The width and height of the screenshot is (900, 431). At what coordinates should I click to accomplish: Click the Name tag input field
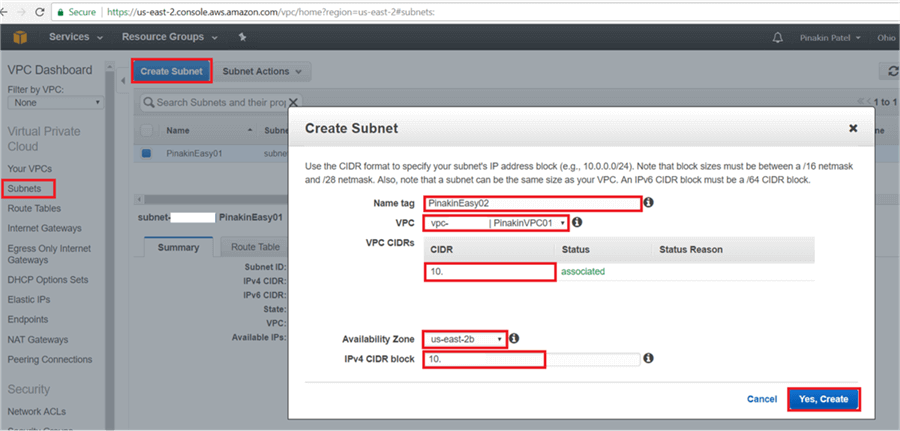(x=533, y=203)
